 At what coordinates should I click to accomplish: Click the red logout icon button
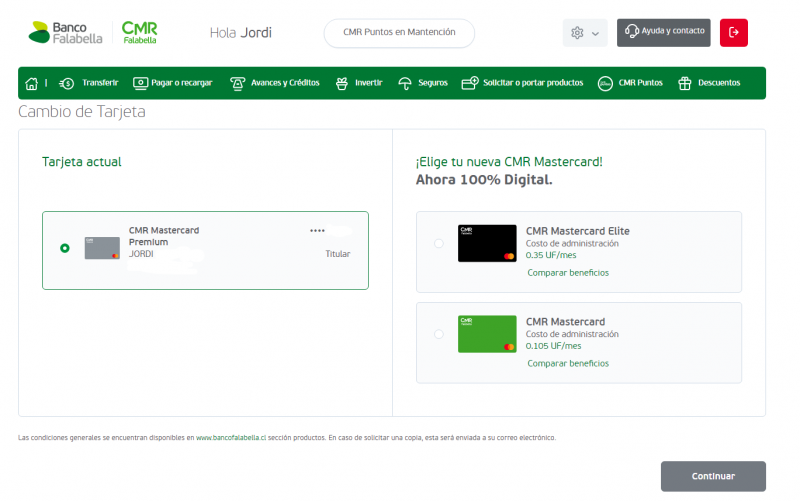733,33
